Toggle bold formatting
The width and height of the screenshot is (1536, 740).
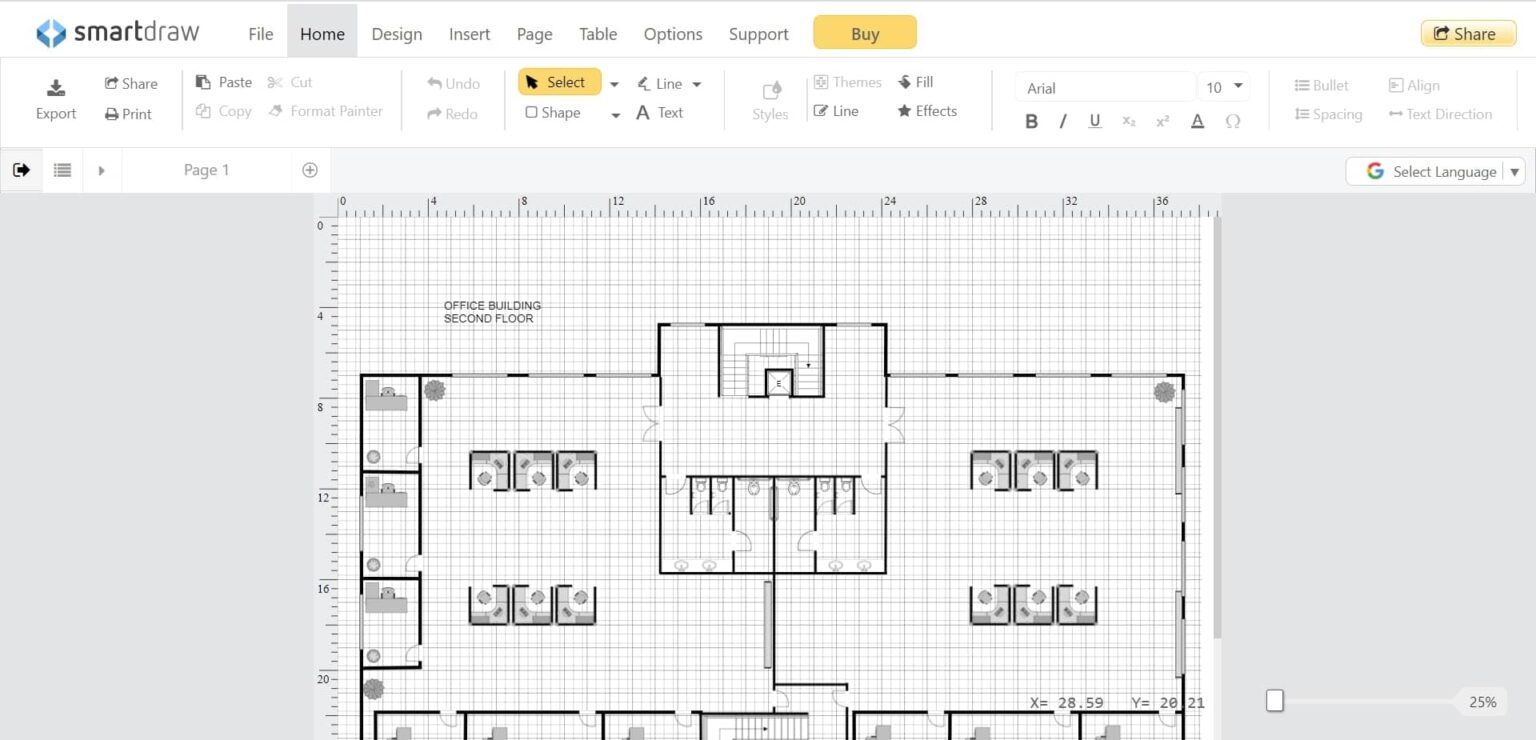(1031, 121)
